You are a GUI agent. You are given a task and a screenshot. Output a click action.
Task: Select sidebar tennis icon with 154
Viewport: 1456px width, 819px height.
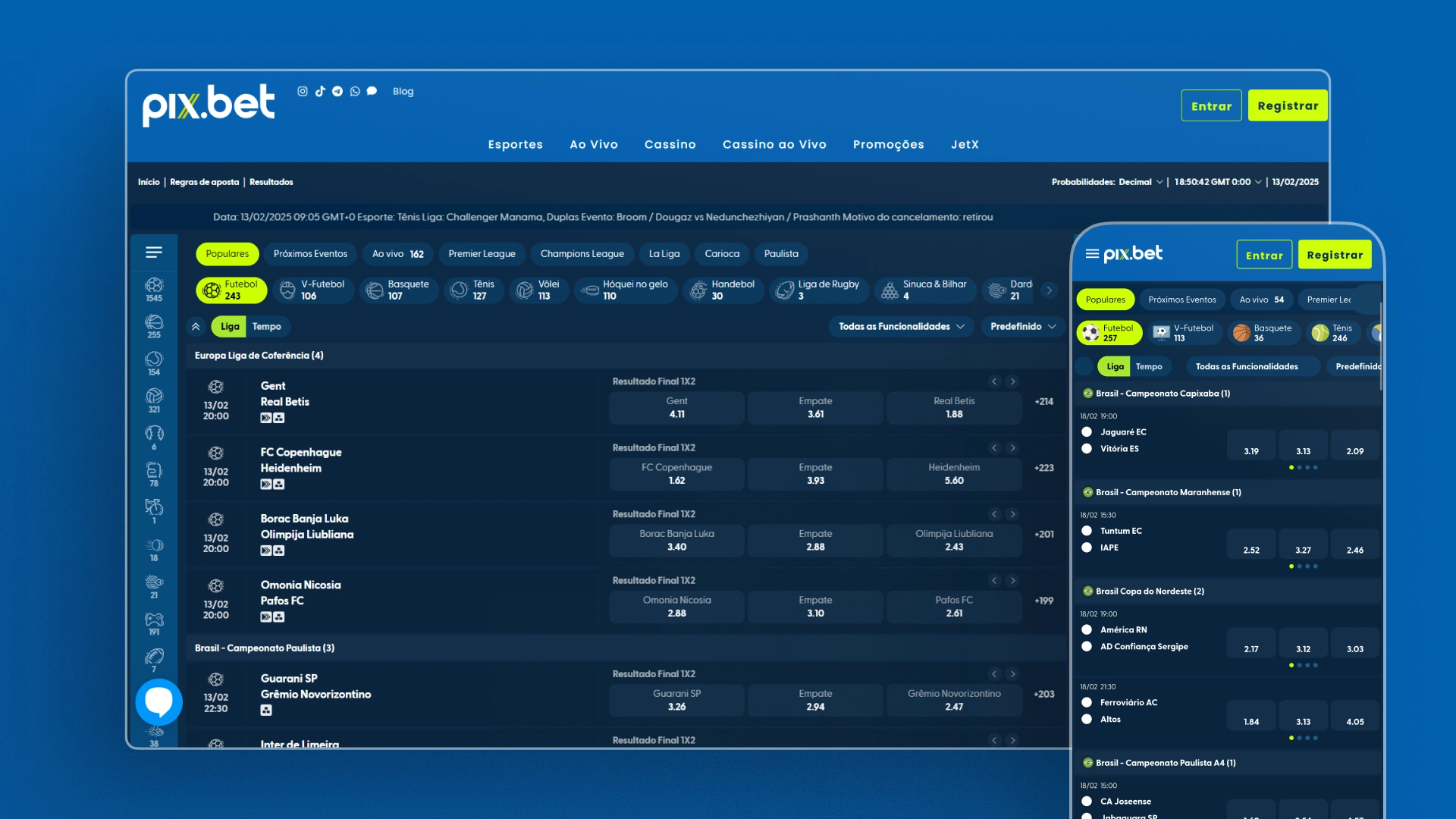154,364
